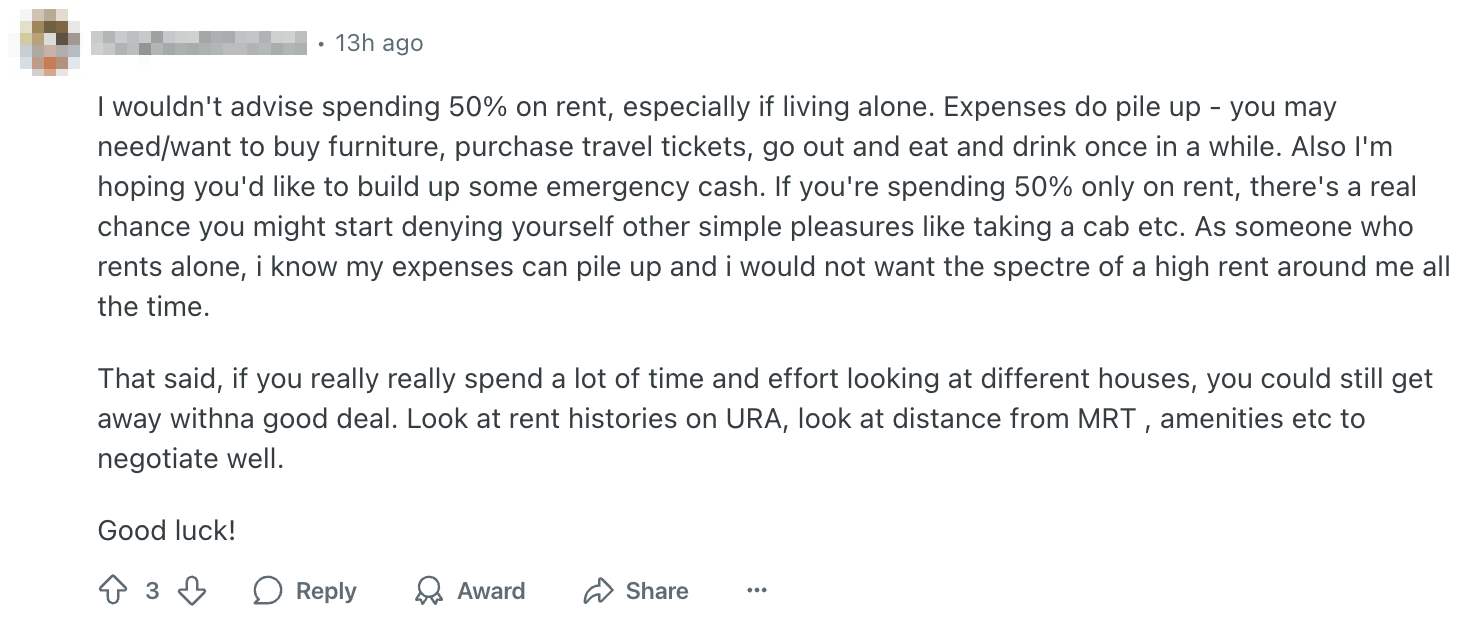This screenshot has height=628, width=1478.
Task: Click the word "MRT" in the comment
Action: [1105, 418]
